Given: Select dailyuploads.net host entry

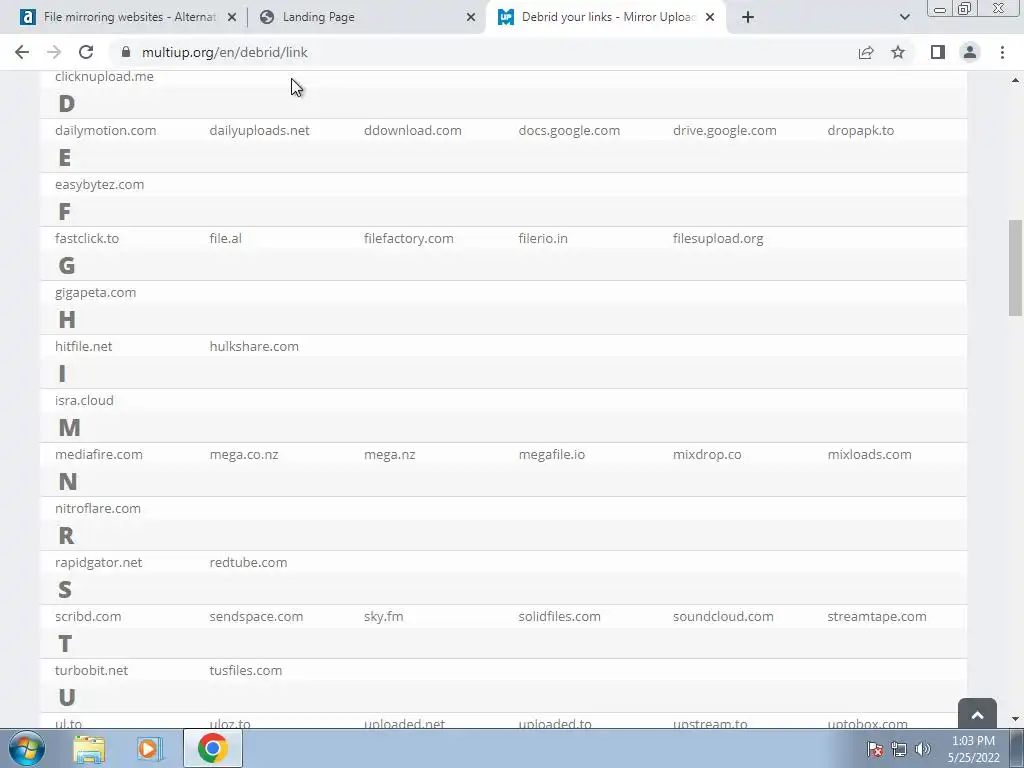Looking at the screenshot, I should [259, 131].
